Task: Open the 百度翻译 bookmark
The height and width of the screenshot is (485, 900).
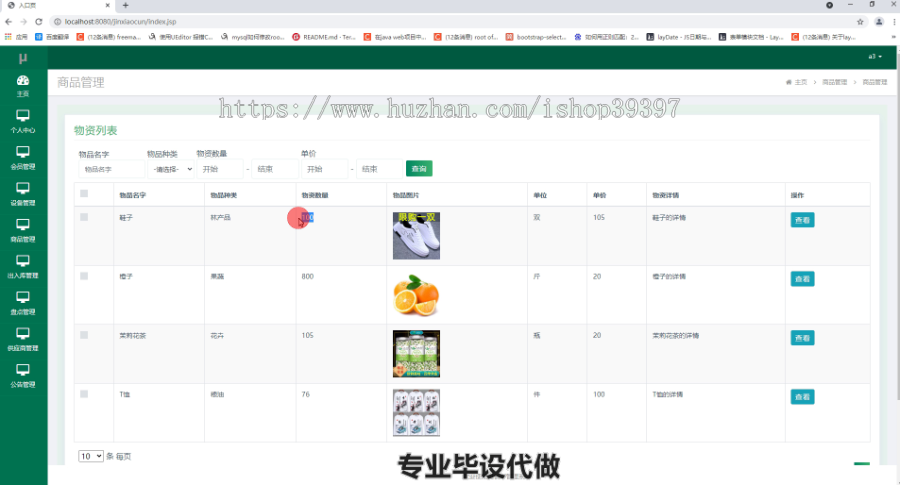Action: point(52,37)
